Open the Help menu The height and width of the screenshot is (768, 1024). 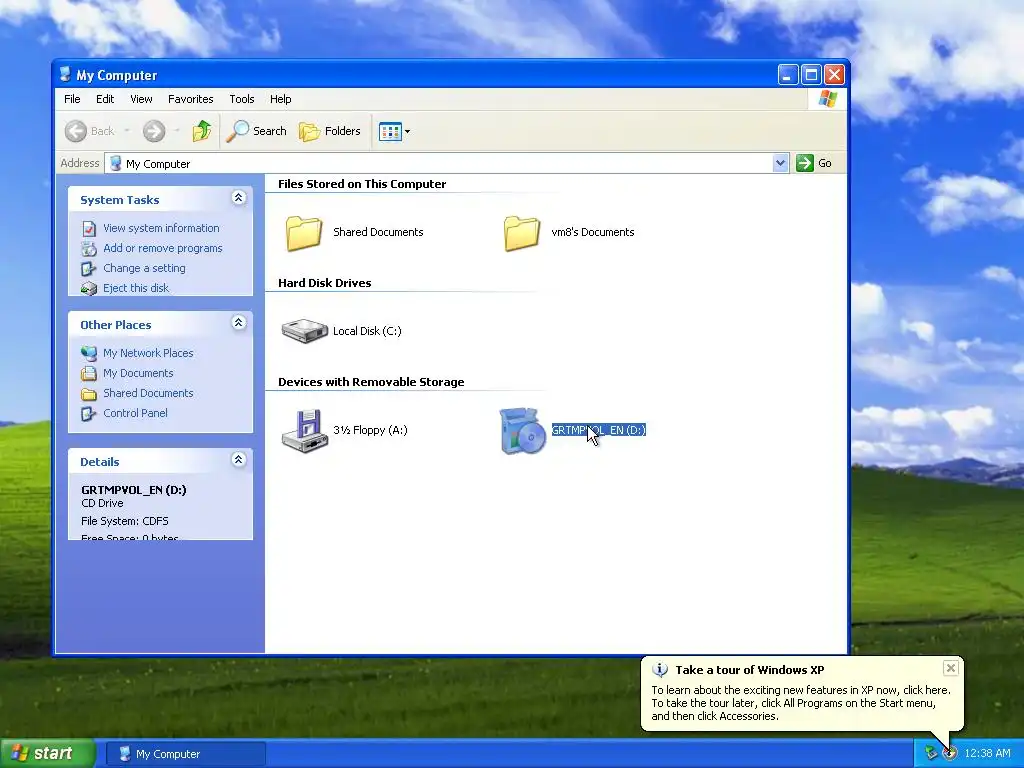[281, 99]
